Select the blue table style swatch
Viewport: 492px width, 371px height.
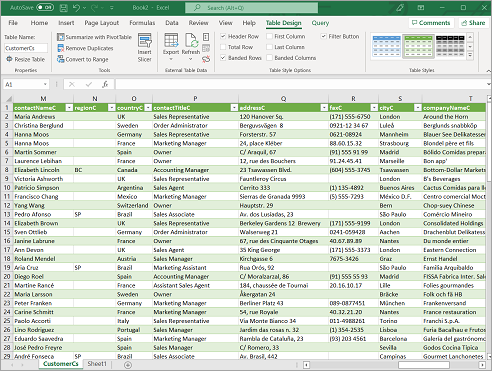click(386, 46)
